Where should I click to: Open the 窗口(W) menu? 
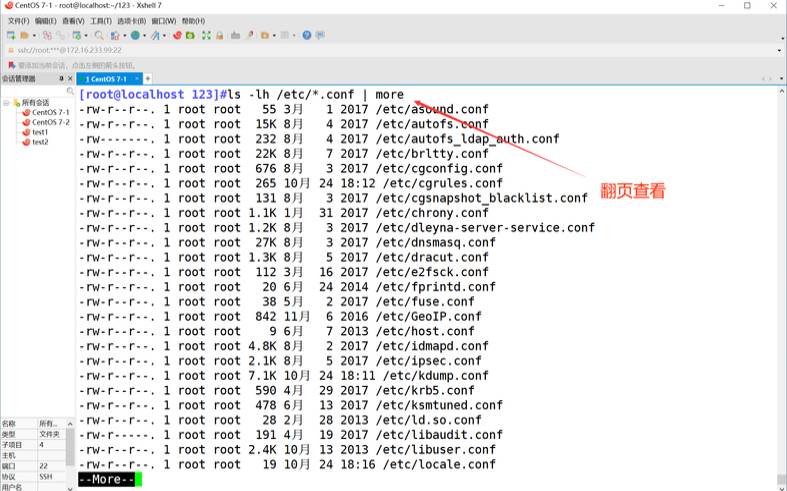164,21
